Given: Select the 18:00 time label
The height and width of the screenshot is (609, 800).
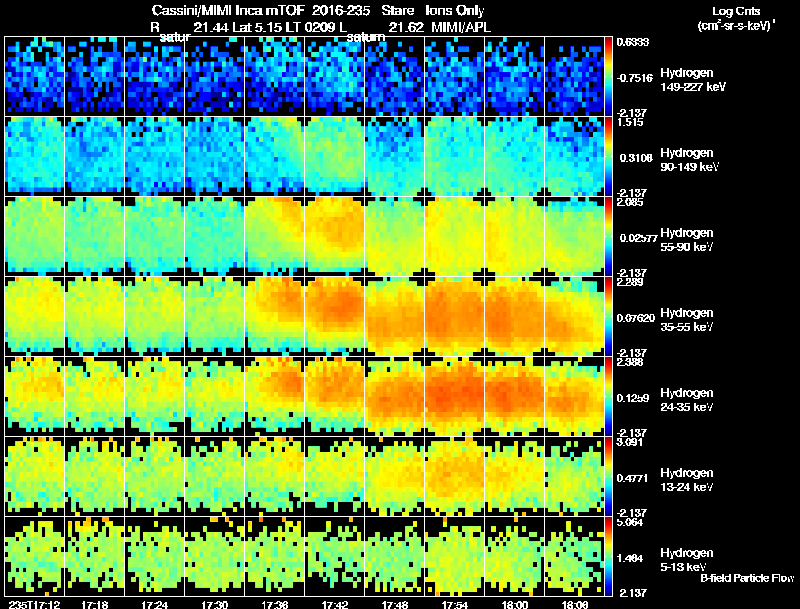Looking at the screenshot, I should tap(515, 604).
